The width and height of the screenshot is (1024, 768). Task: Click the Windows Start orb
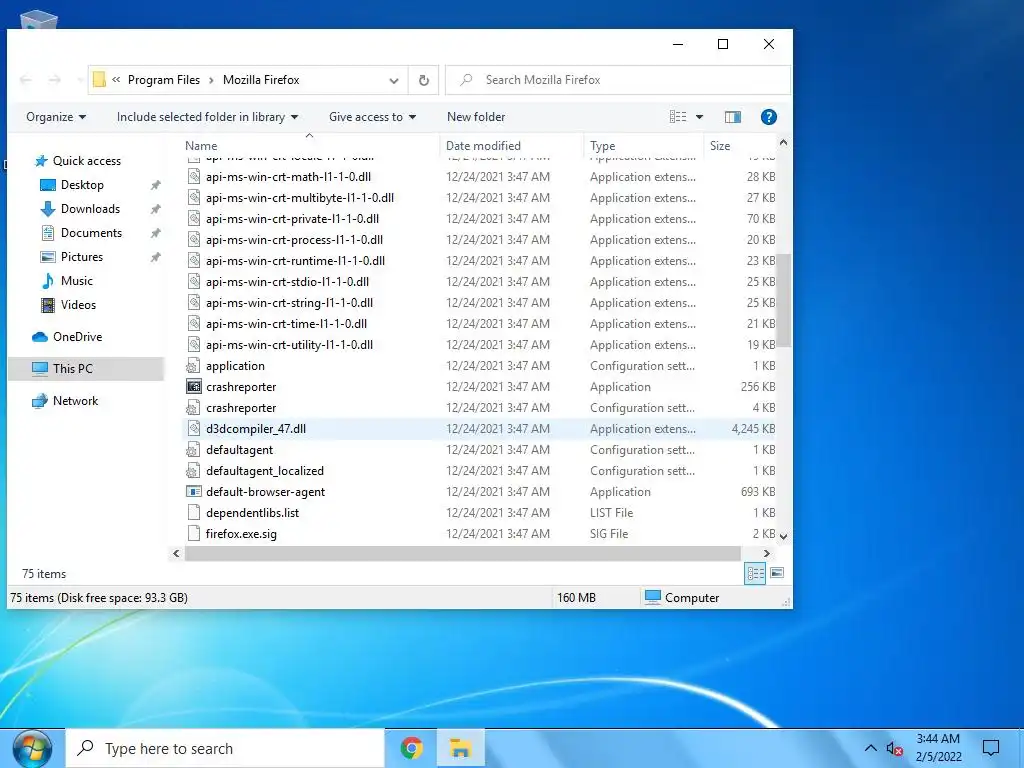coord(32,749)
